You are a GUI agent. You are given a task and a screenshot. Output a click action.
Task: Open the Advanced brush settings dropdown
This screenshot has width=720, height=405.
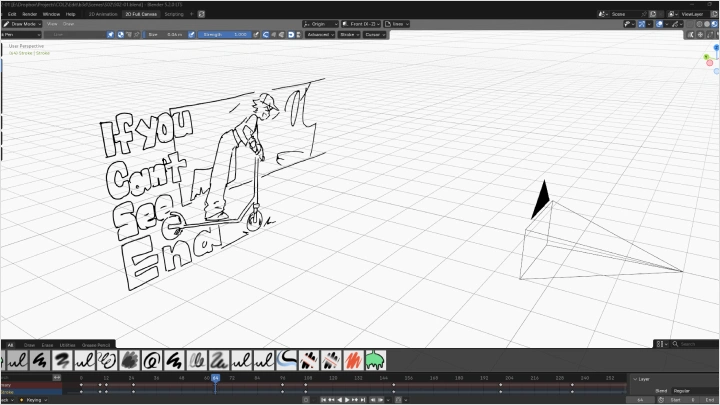320,34
